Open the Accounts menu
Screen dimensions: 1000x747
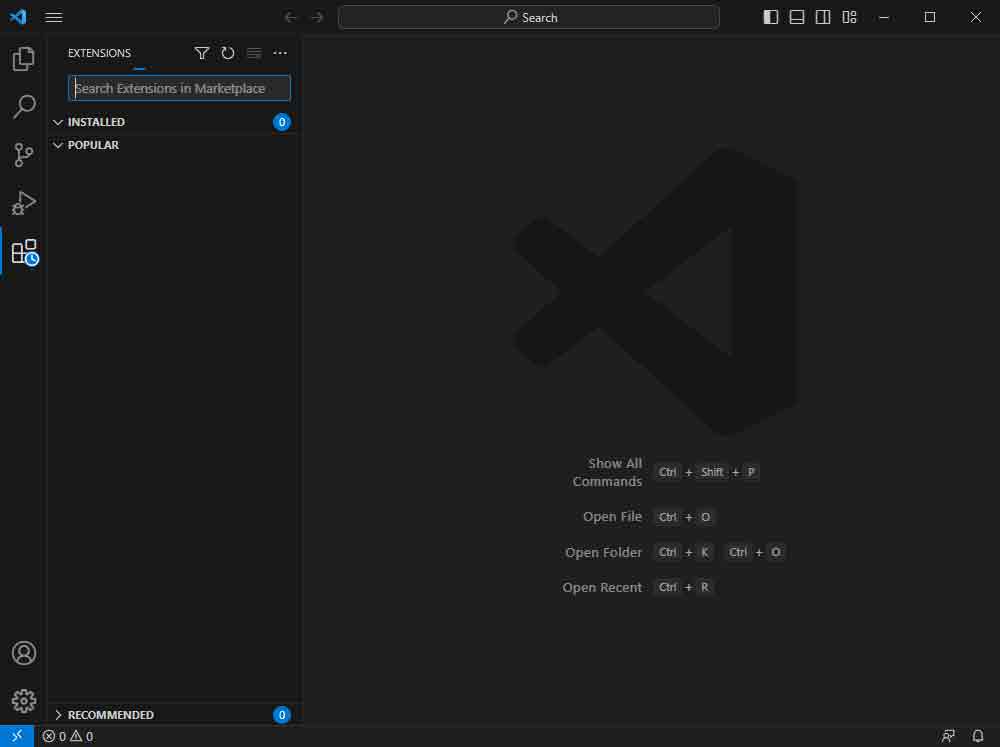24,653
